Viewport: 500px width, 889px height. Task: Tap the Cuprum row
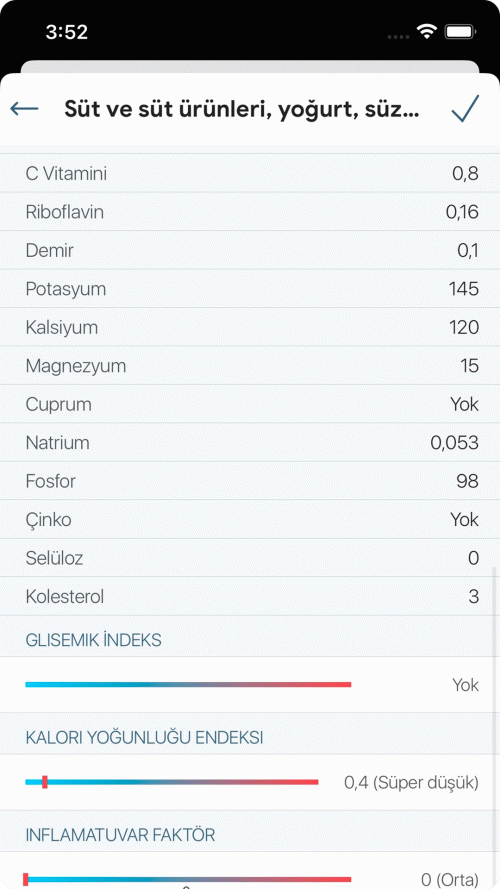250,404
